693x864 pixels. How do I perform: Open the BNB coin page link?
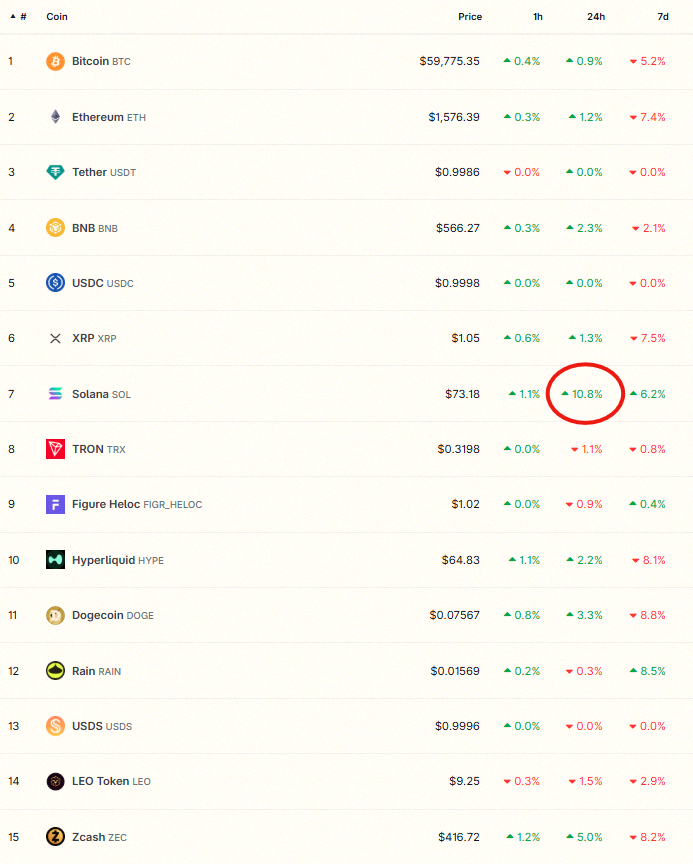[x=95, y=228]
